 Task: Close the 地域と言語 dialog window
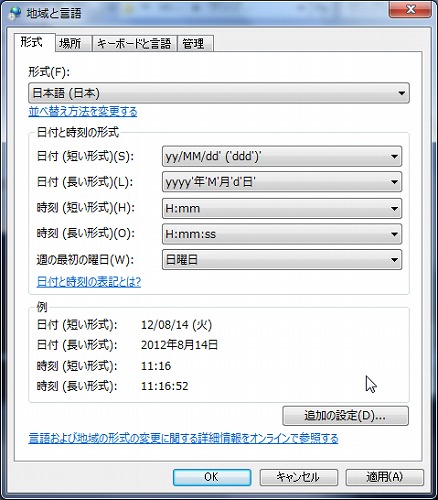(x=410, y=9)
